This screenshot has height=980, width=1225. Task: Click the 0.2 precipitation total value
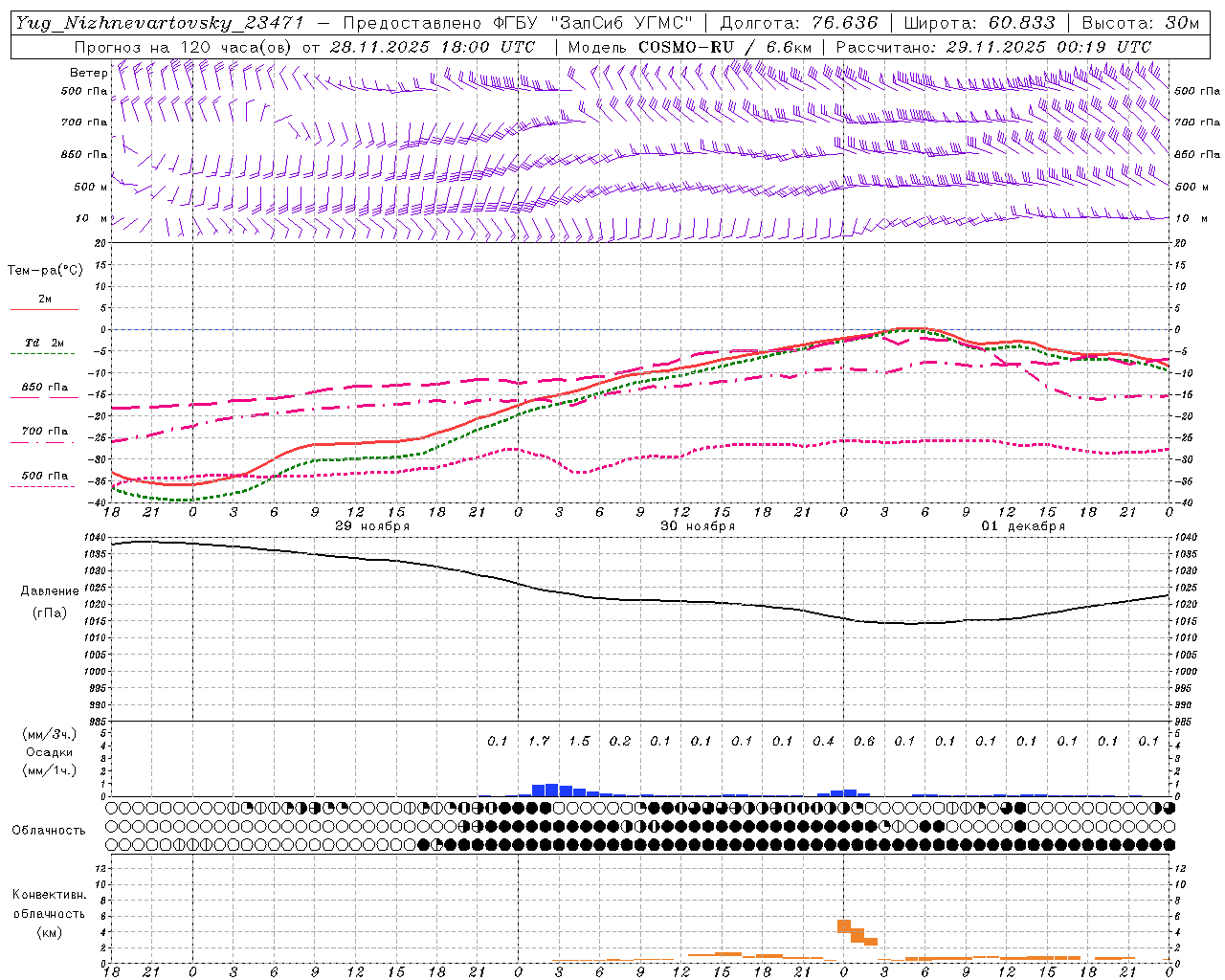coord(620,741)
